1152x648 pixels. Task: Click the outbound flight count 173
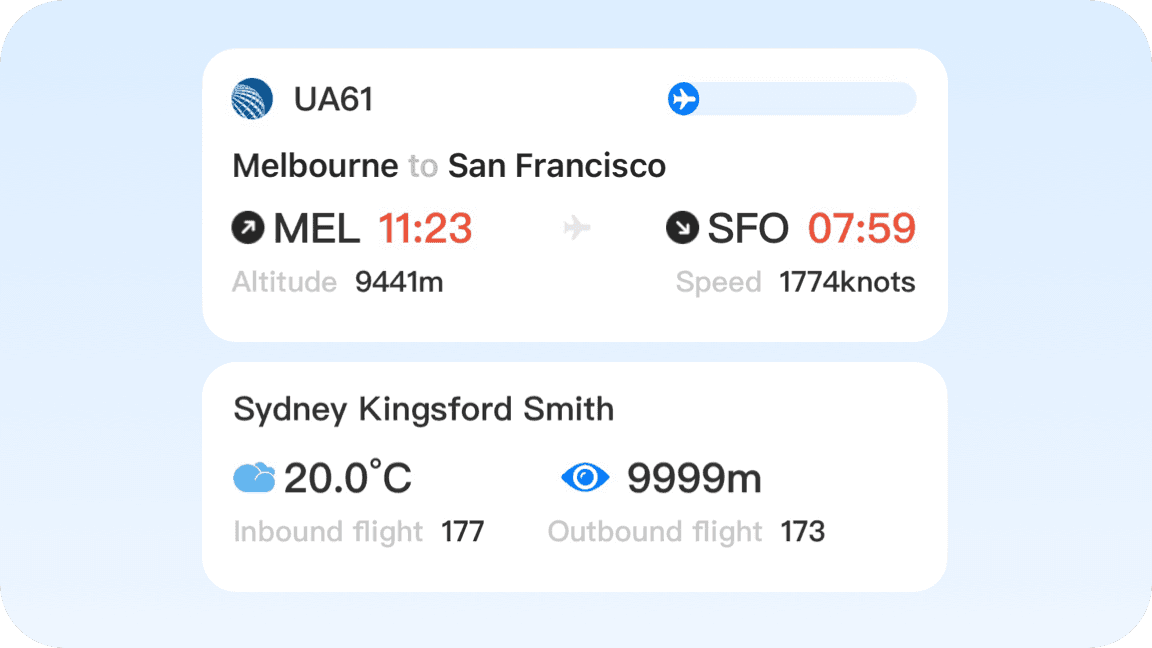[803, 532]
